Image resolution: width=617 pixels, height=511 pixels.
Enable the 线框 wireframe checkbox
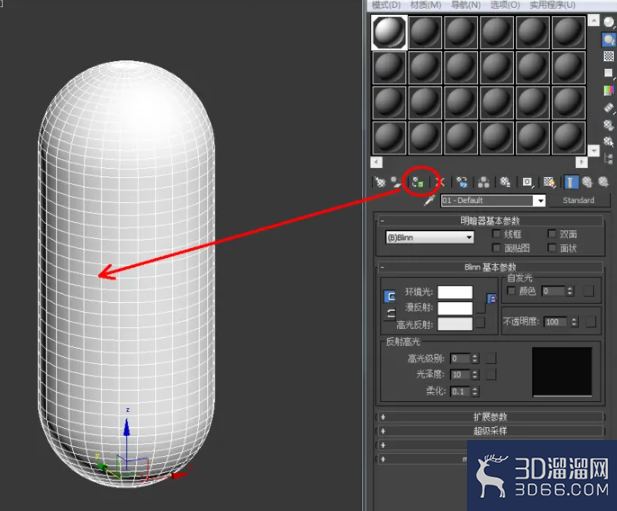click(497, 234)
